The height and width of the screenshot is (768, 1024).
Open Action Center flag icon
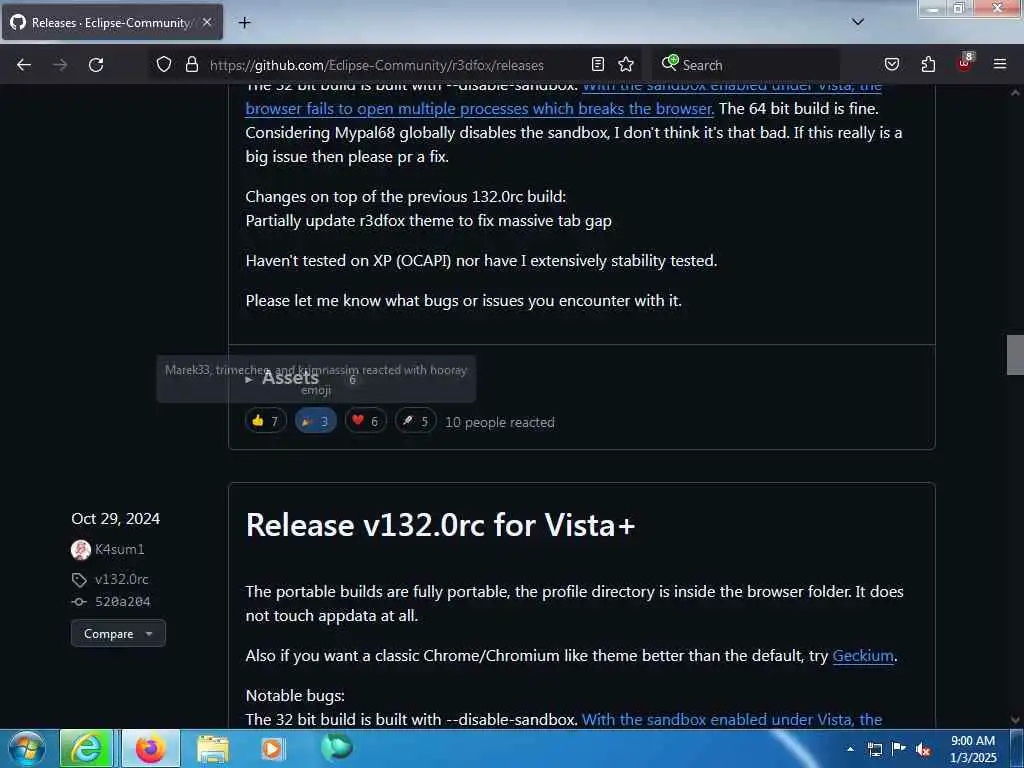tap(899, 748)
